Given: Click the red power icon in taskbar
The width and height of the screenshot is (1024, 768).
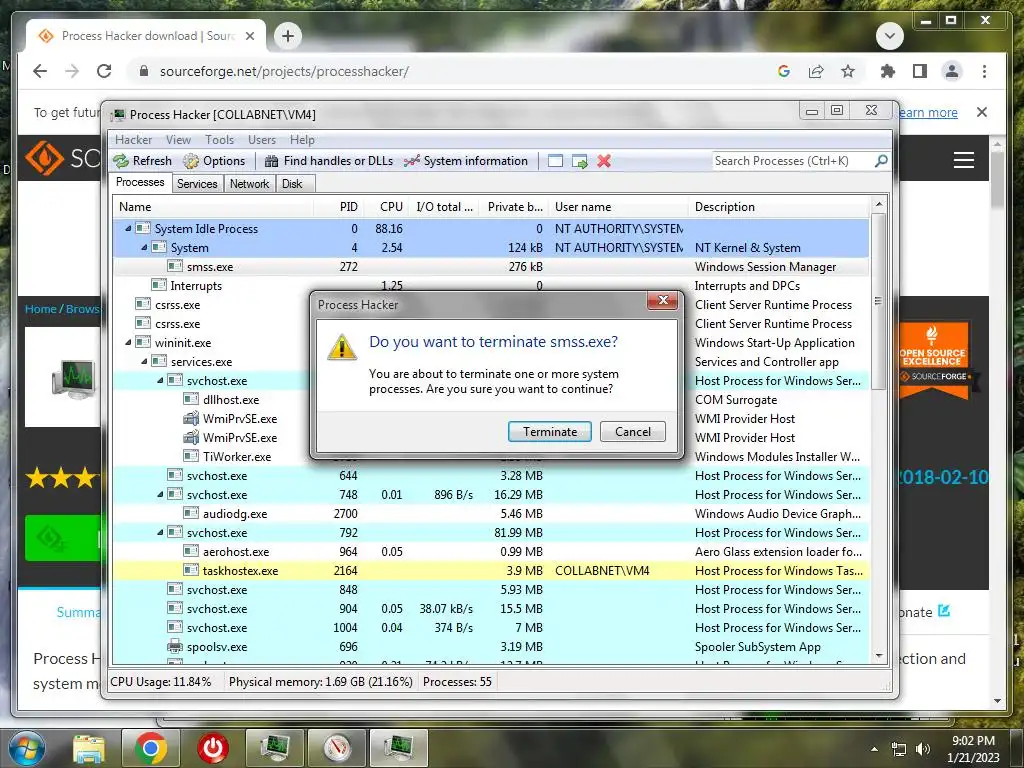Looking at the screenshot, I should click(213, 748).
